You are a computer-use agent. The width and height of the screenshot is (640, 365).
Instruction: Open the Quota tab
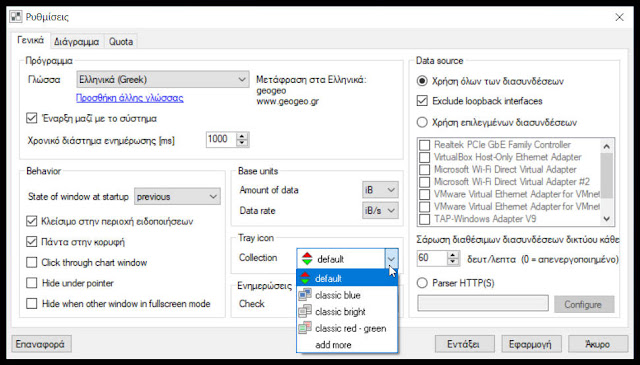point(121,42)
